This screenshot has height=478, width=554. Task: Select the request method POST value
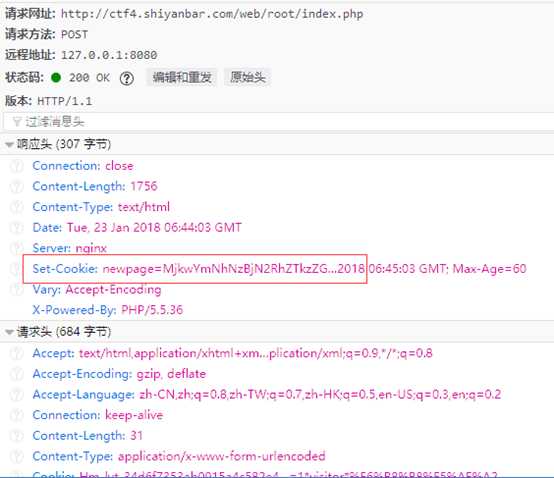click(74, 35)
